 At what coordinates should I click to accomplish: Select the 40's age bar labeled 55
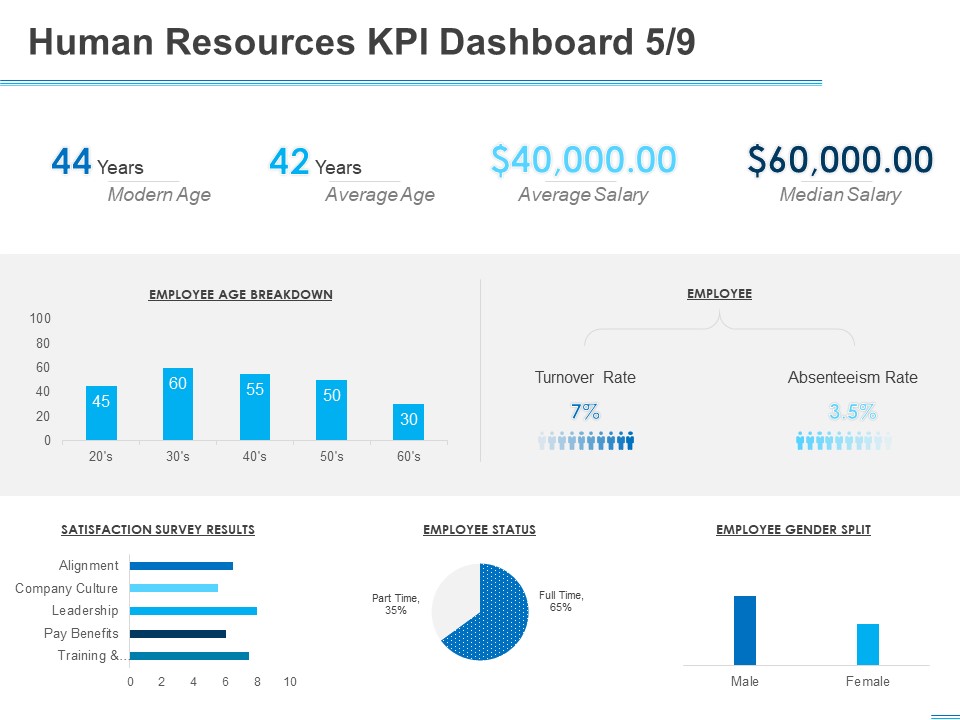pyautogui.click(x=255, y=407)
